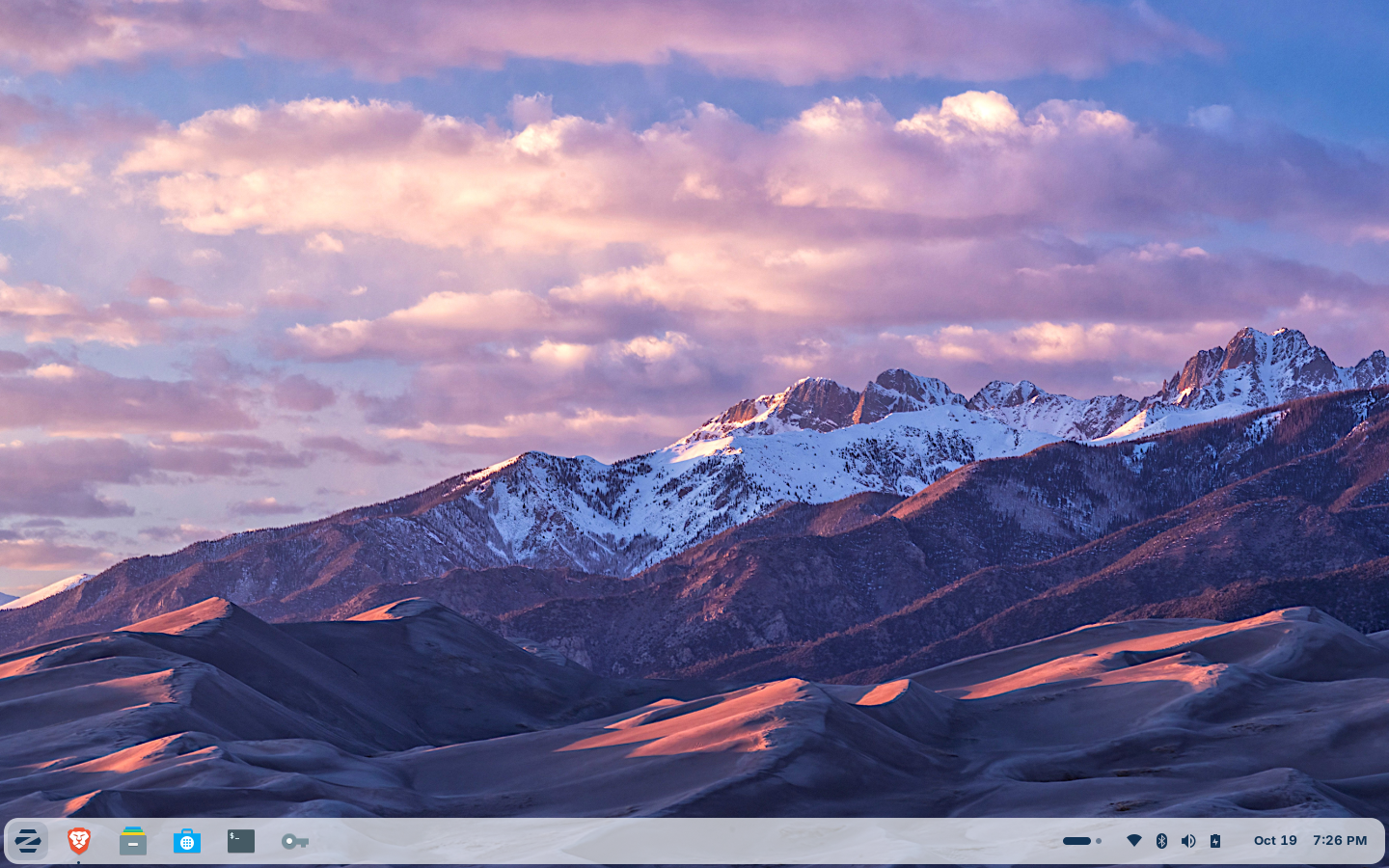This screenshot has width=1389, height=868.
Task: Launch the Terminal emulator
Action: tap(239, 840)
